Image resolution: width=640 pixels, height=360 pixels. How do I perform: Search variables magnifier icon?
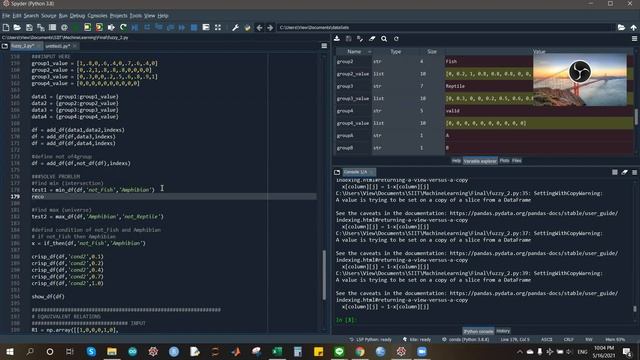tap(384, 38)
